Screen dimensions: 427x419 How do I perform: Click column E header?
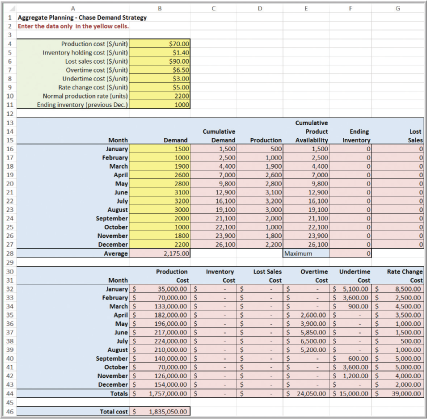(306, 8)
